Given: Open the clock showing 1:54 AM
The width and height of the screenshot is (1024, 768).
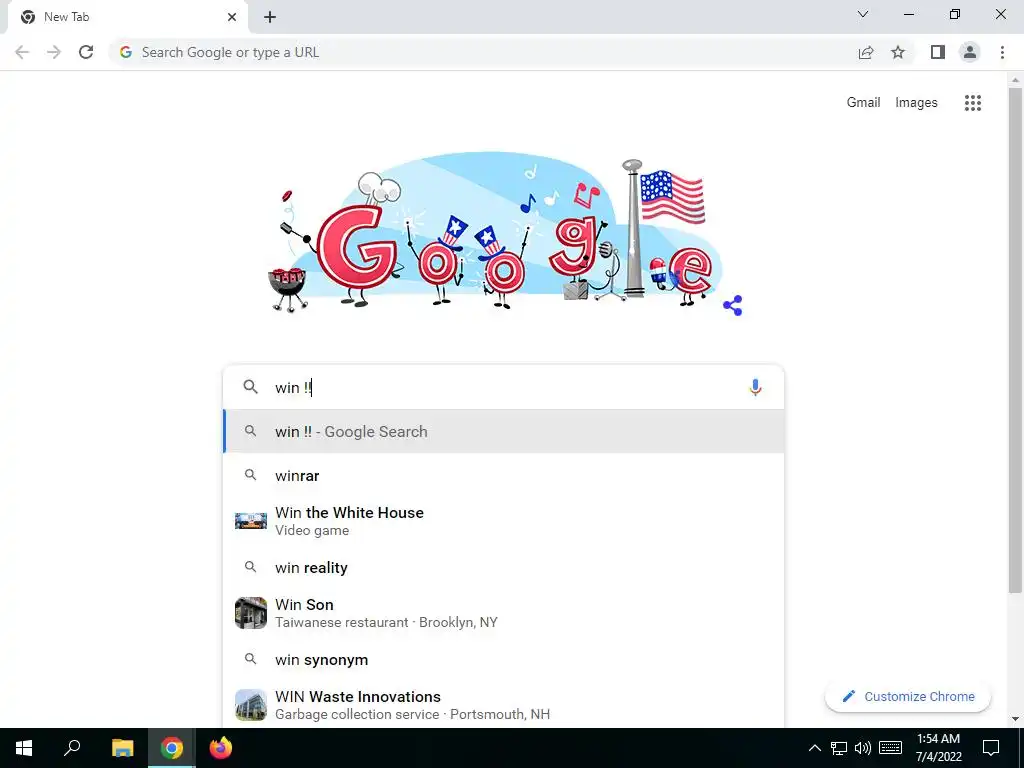Looking at the screenshot, I should click(x=938, y=748).
